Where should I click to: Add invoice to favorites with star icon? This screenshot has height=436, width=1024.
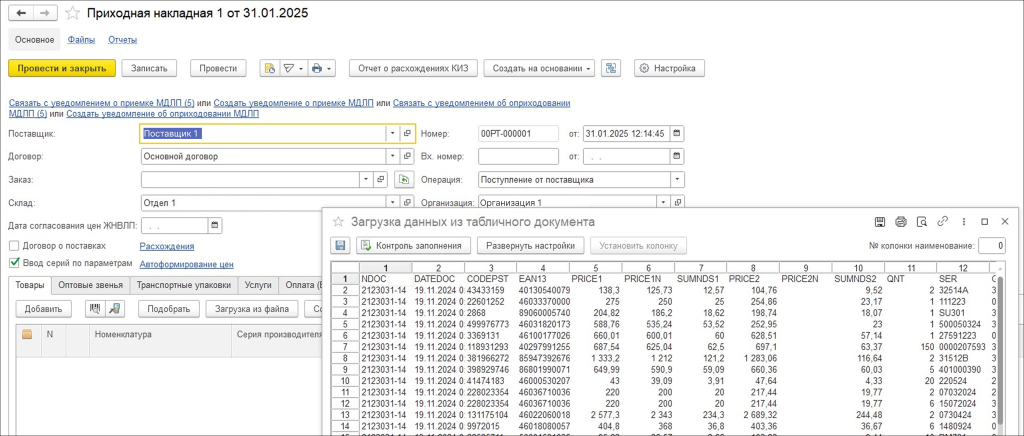73,14
